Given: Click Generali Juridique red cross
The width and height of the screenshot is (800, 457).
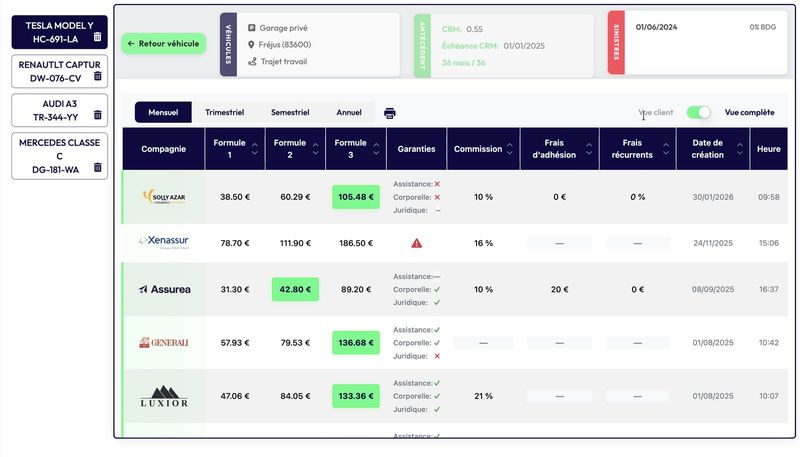Looking at the screenshot, I should 437,356.
